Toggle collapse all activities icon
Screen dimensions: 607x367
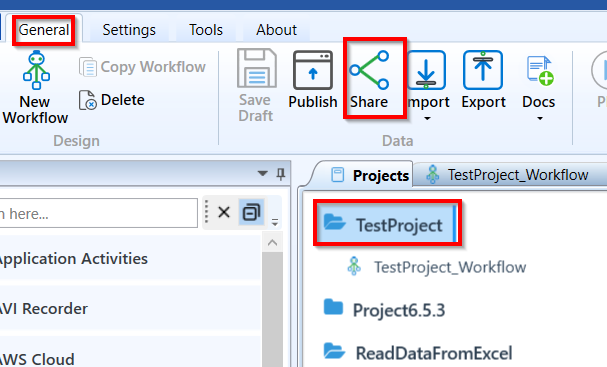252,212
